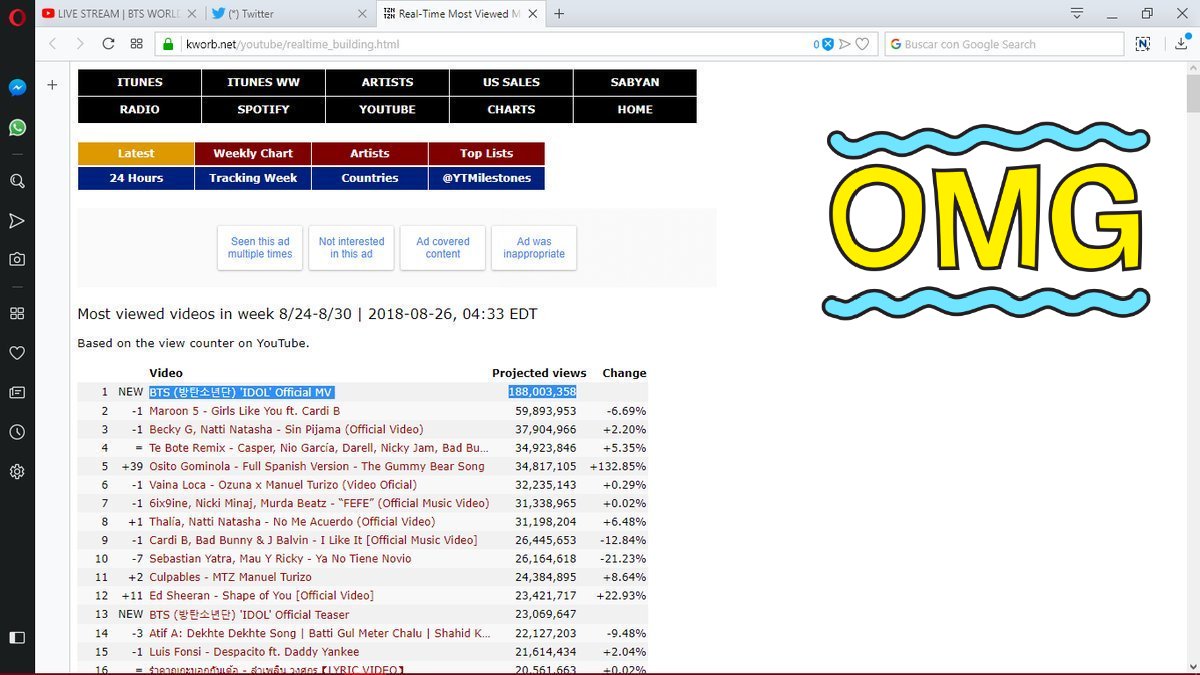Toggle the sidebar panel at bottom

[x=17, y=637]
